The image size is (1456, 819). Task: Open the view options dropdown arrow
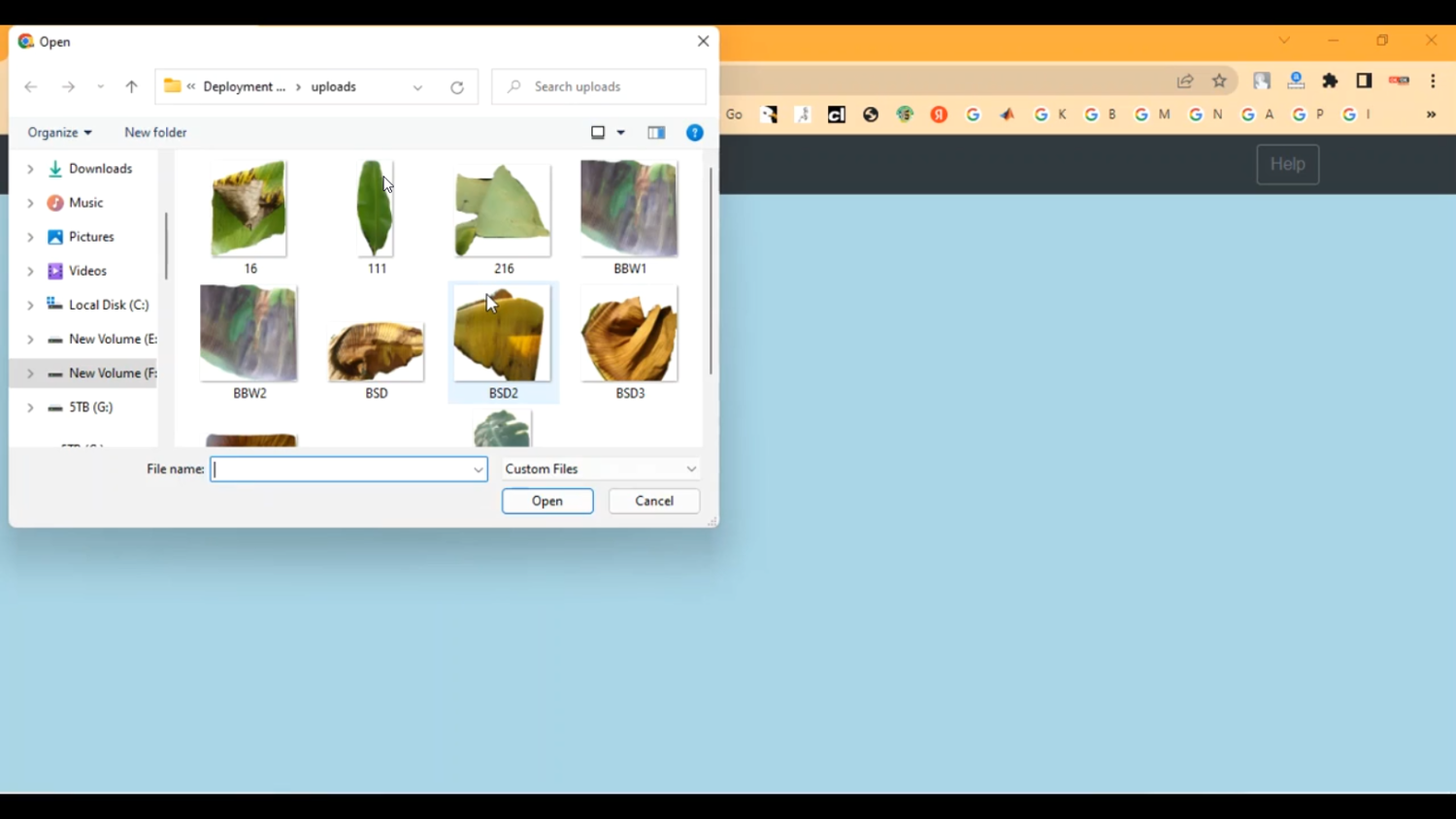(621, 133)
